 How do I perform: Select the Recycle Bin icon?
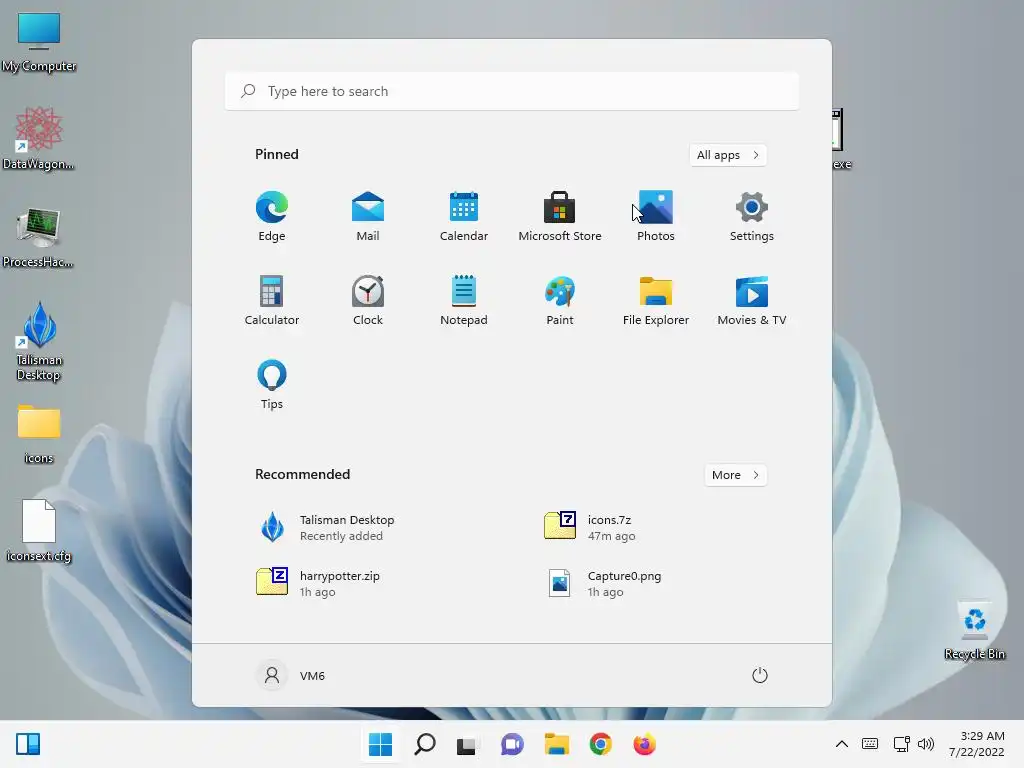(x=974, y=631)
